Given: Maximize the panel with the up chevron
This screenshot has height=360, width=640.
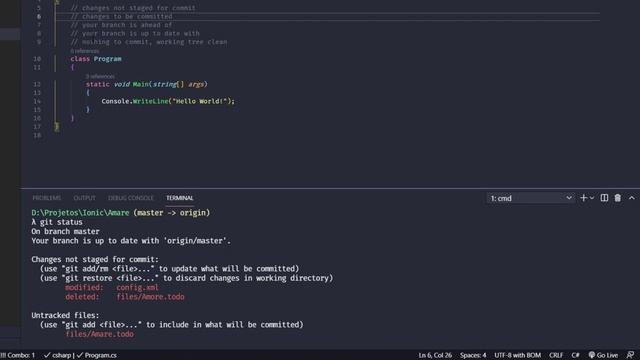Looking at the screenshot, I should click(x=631, y=198).
